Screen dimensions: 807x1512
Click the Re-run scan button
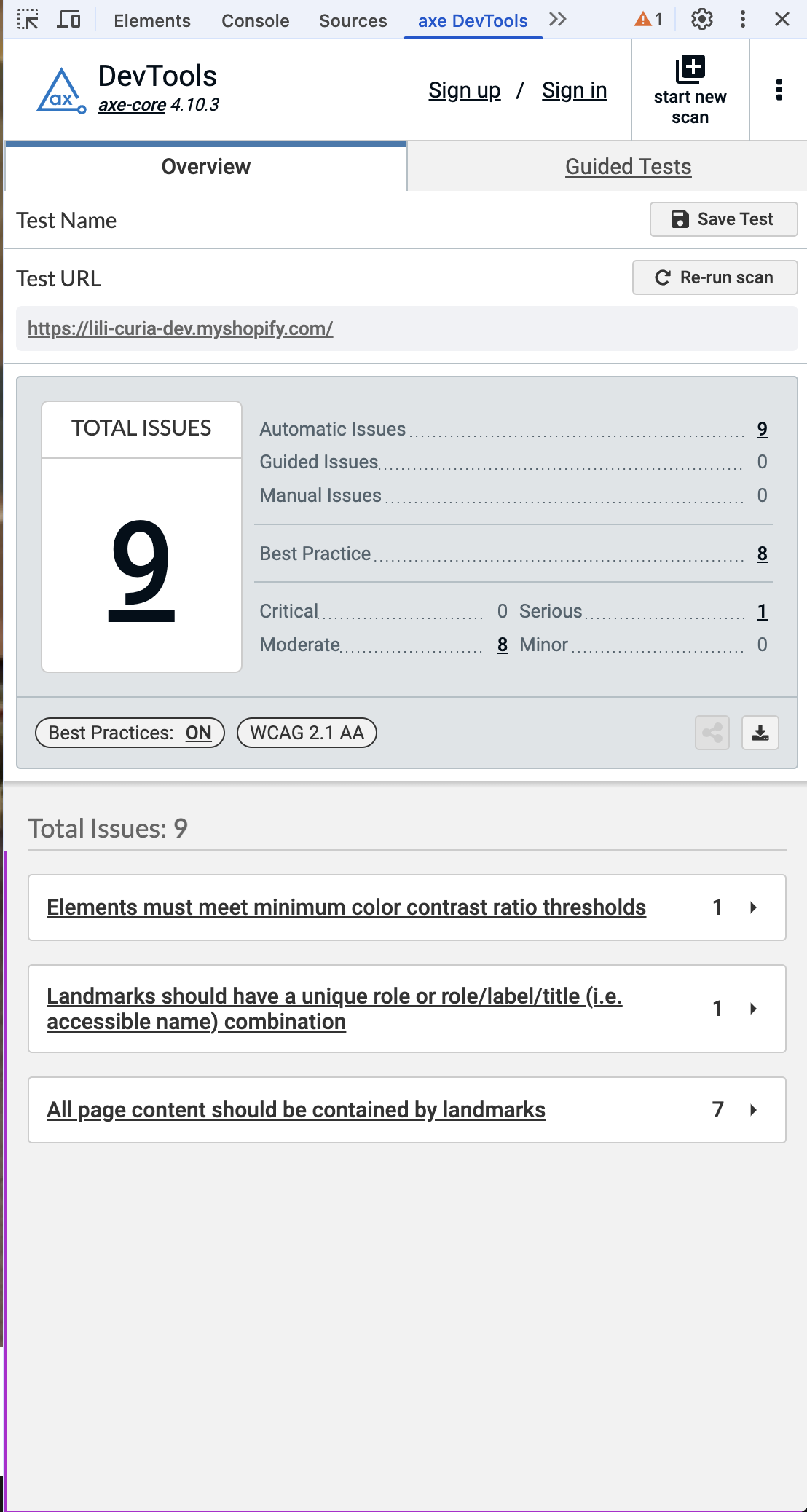coord(715,277)
